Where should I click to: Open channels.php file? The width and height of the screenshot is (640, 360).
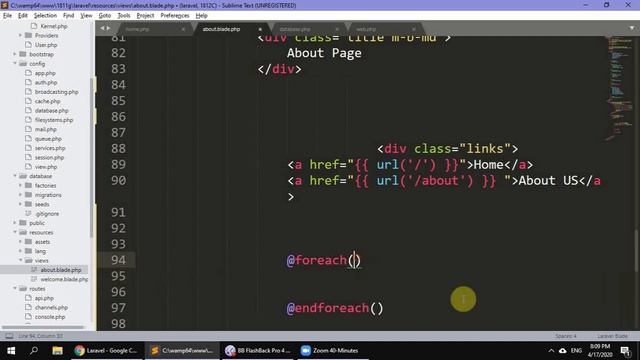pos(51,307)
